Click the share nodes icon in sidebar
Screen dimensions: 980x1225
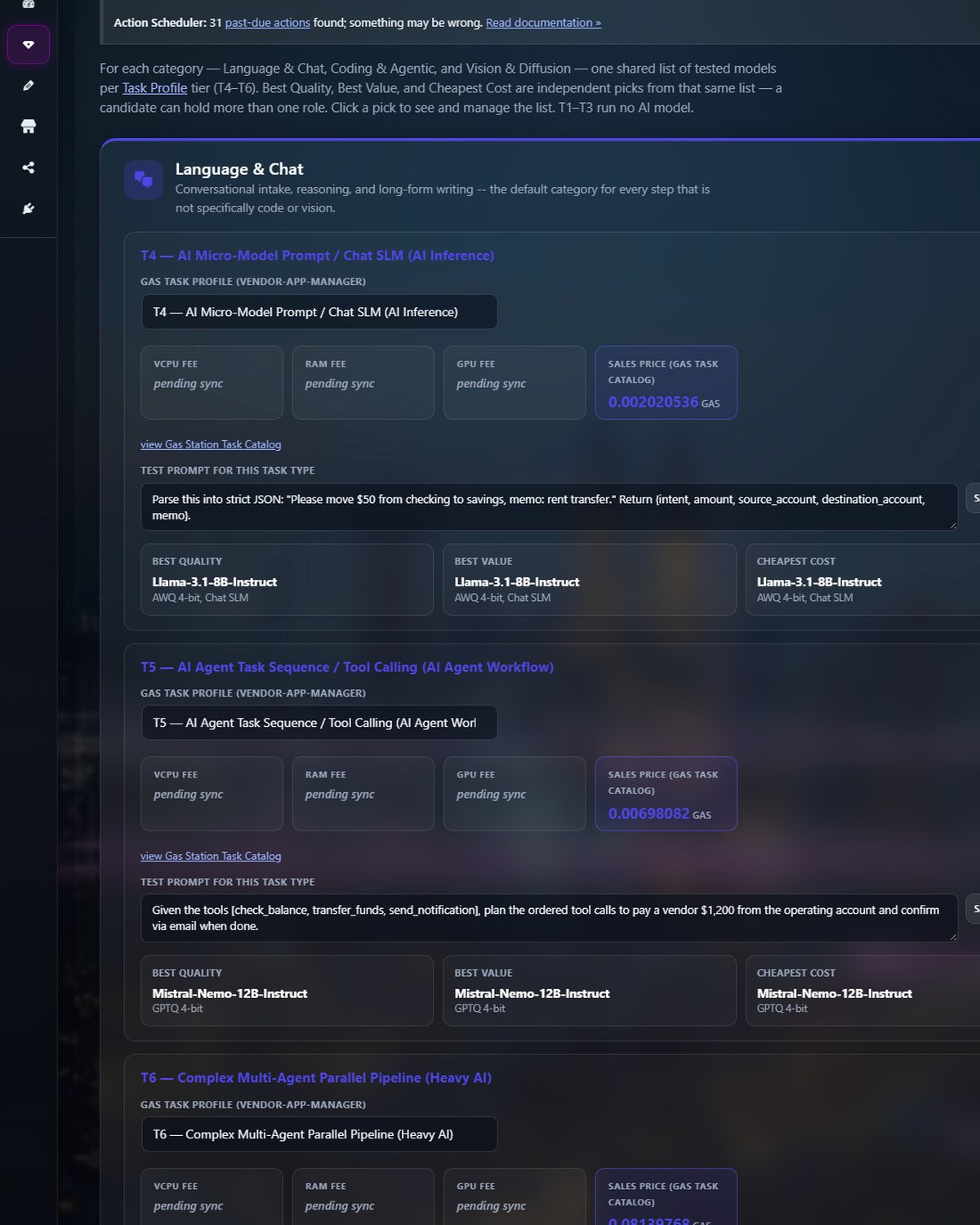click(29, 167)
